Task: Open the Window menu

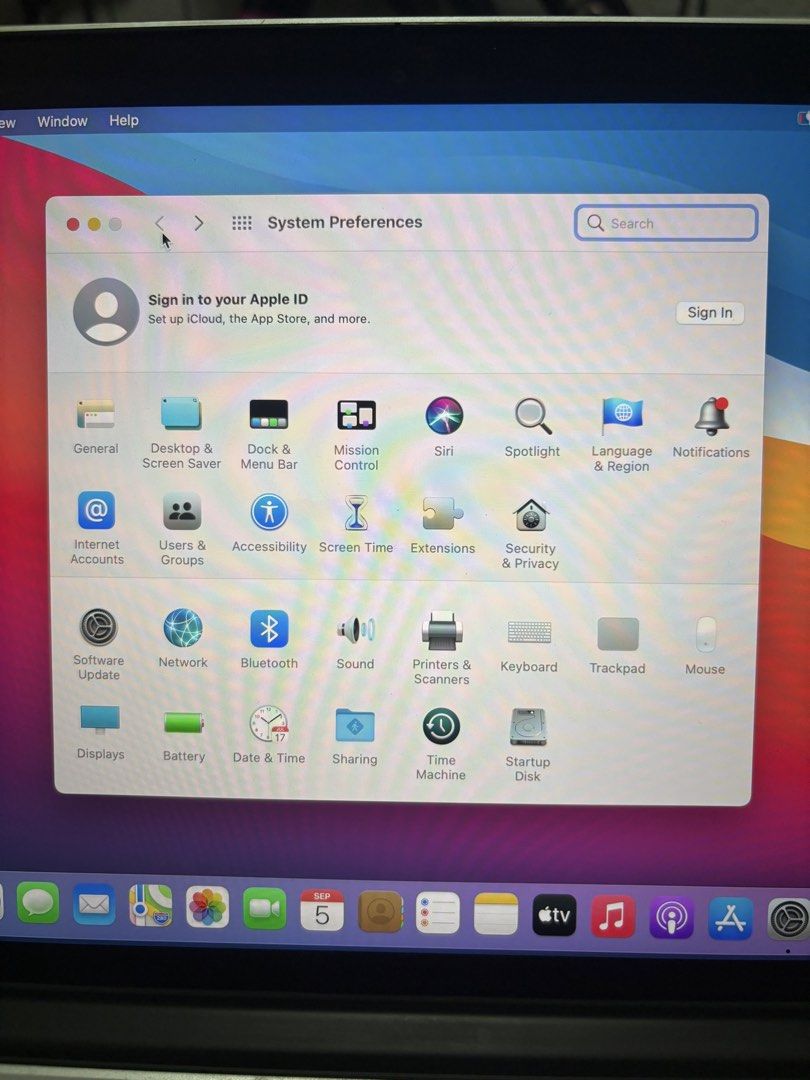Action: pyautogui.click(x=62, y=121)
